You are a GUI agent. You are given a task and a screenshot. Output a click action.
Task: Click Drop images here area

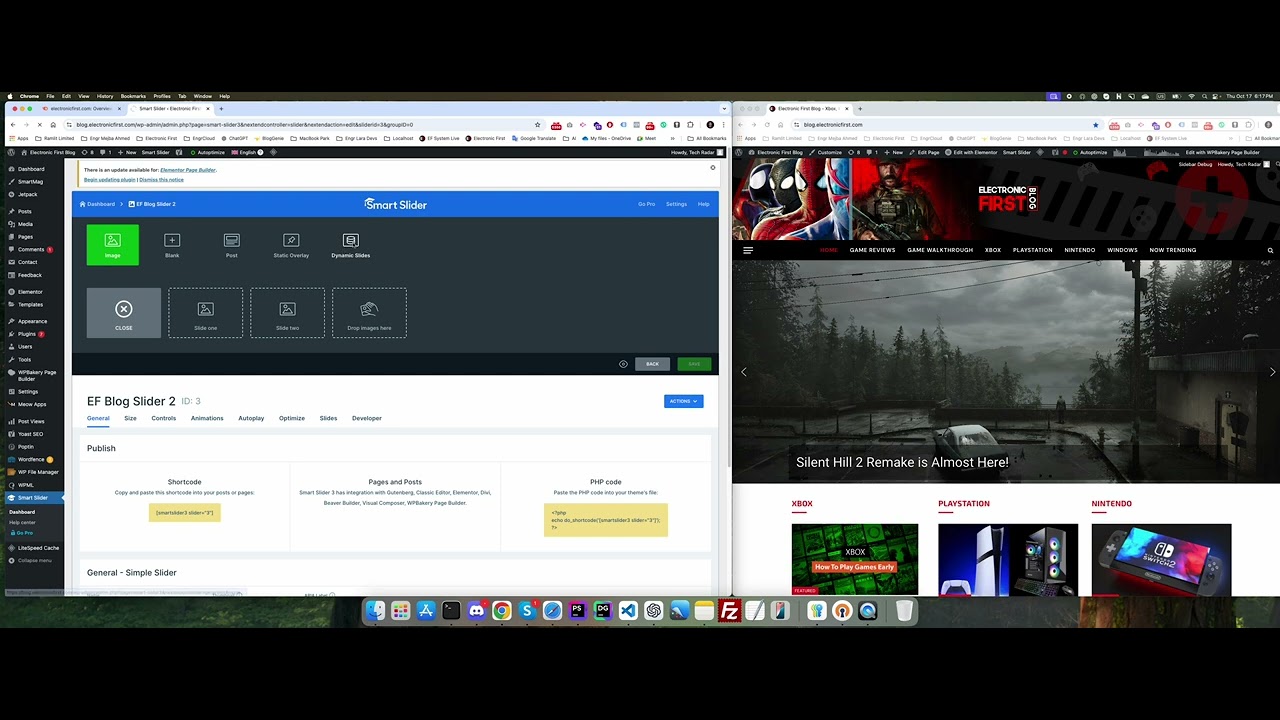pos(369,313)
